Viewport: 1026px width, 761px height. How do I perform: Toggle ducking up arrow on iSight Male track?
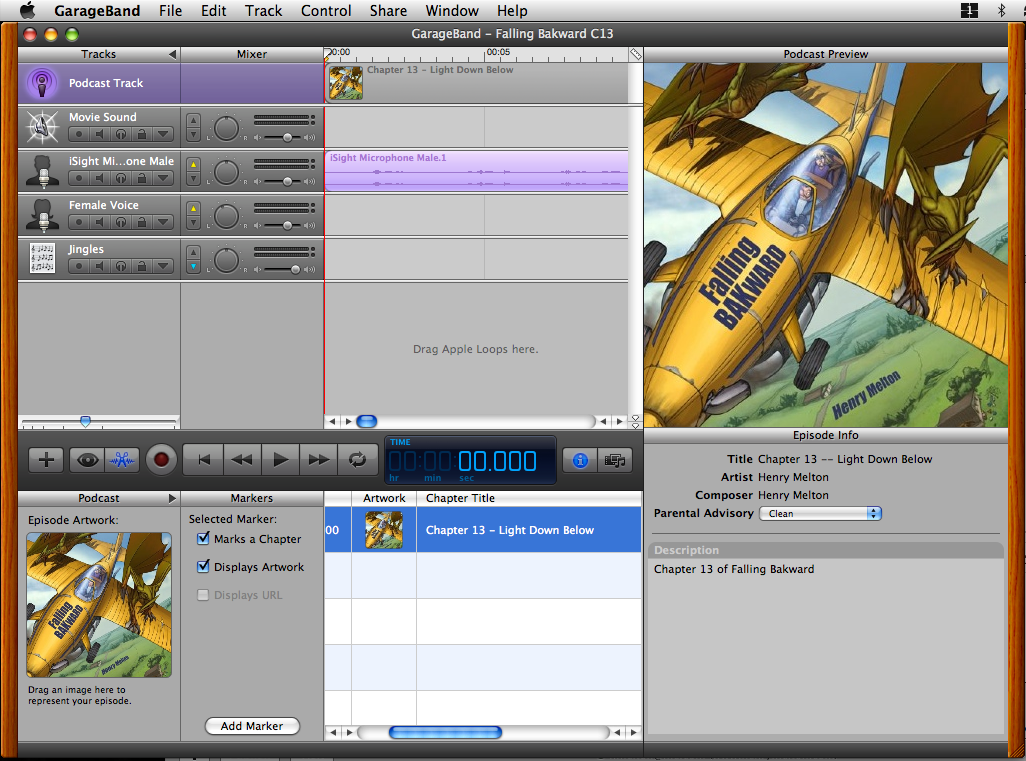click(193, 164)
